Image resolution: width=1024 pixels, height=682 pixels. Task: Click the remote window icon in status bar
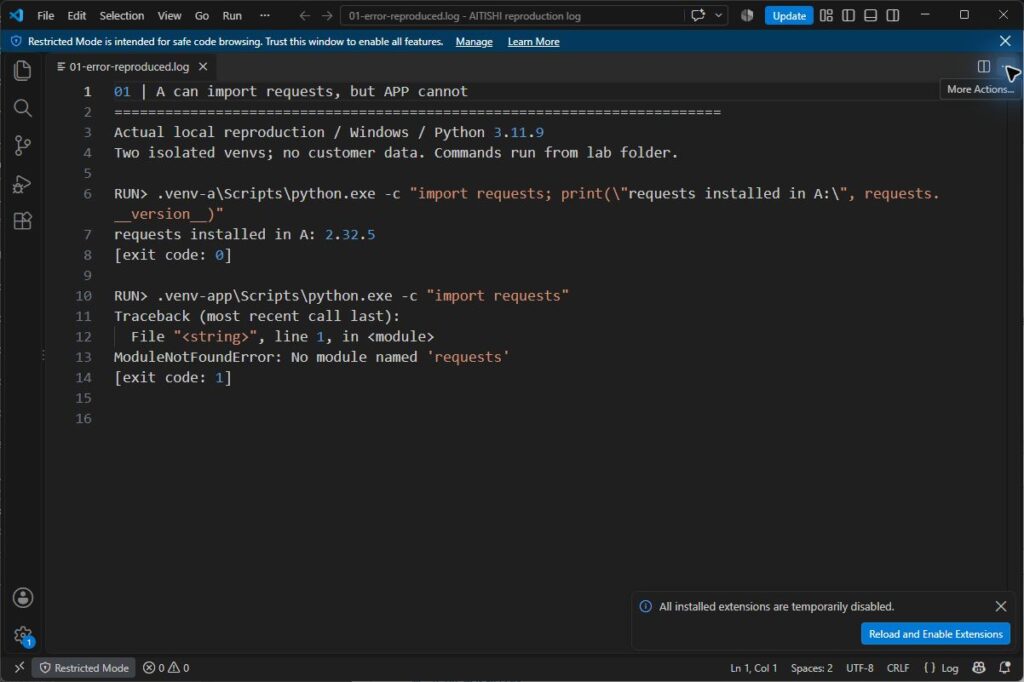click(19, 668)
